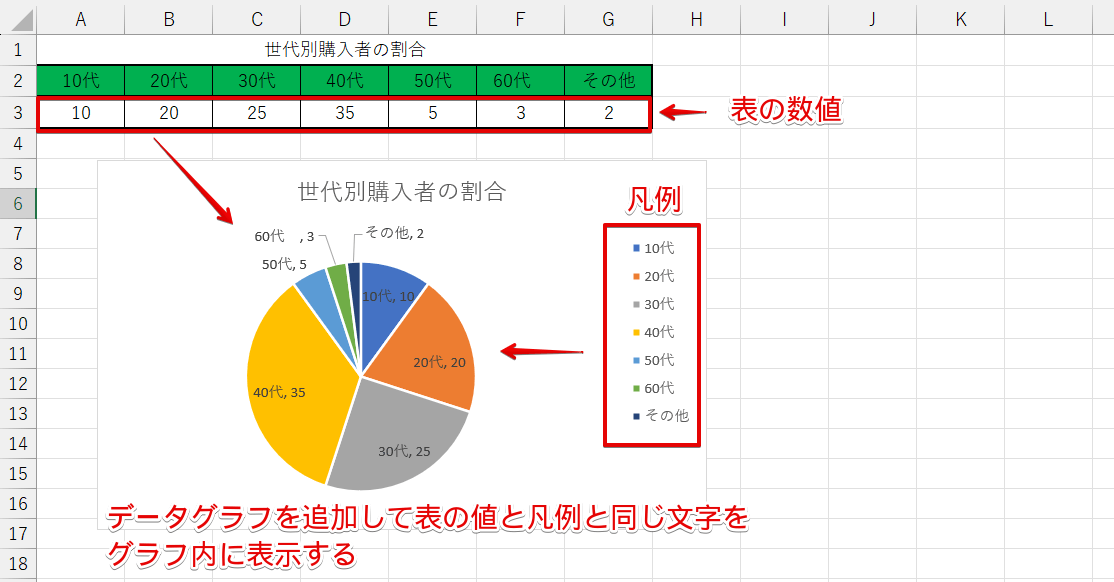Select column A header
The height and width of the screenshot is (582, 1114).
pyautogui.click(x=81, y=18)
